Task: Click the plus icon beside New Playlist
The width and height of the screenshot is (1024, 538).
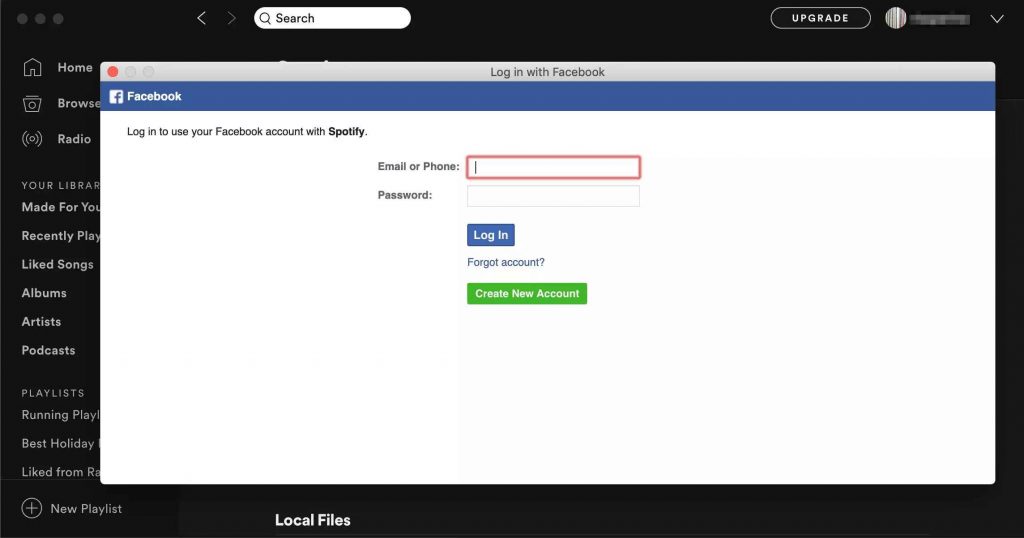Action: pos(31,508)
